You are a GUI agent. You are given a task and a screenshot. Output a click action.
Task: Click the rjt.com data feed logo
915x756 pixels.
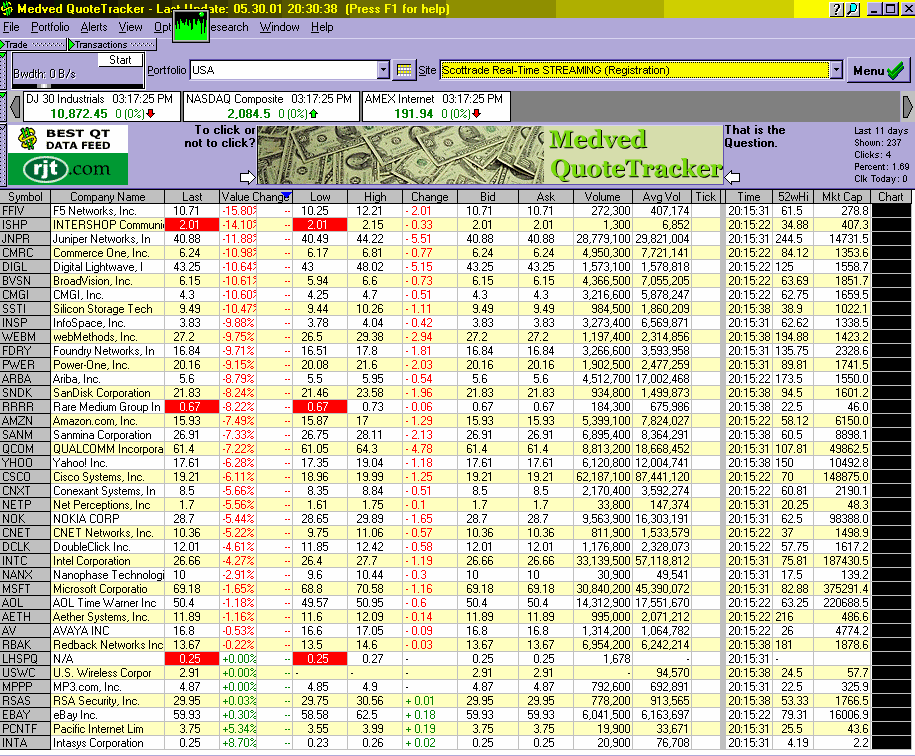[68, 155]
